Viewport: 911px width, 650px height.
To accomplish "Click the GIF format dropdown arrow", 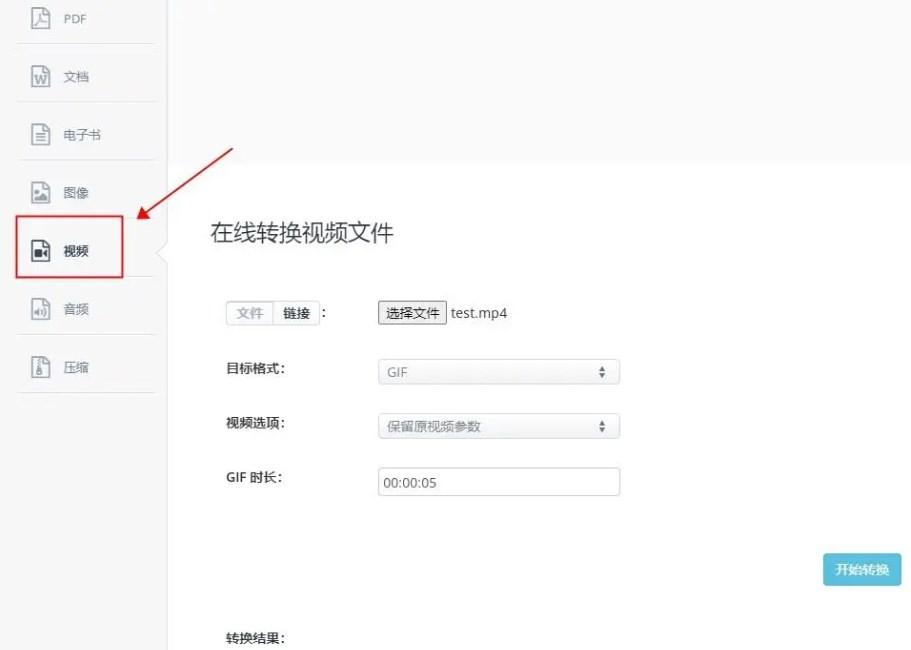I will (604, 371).
